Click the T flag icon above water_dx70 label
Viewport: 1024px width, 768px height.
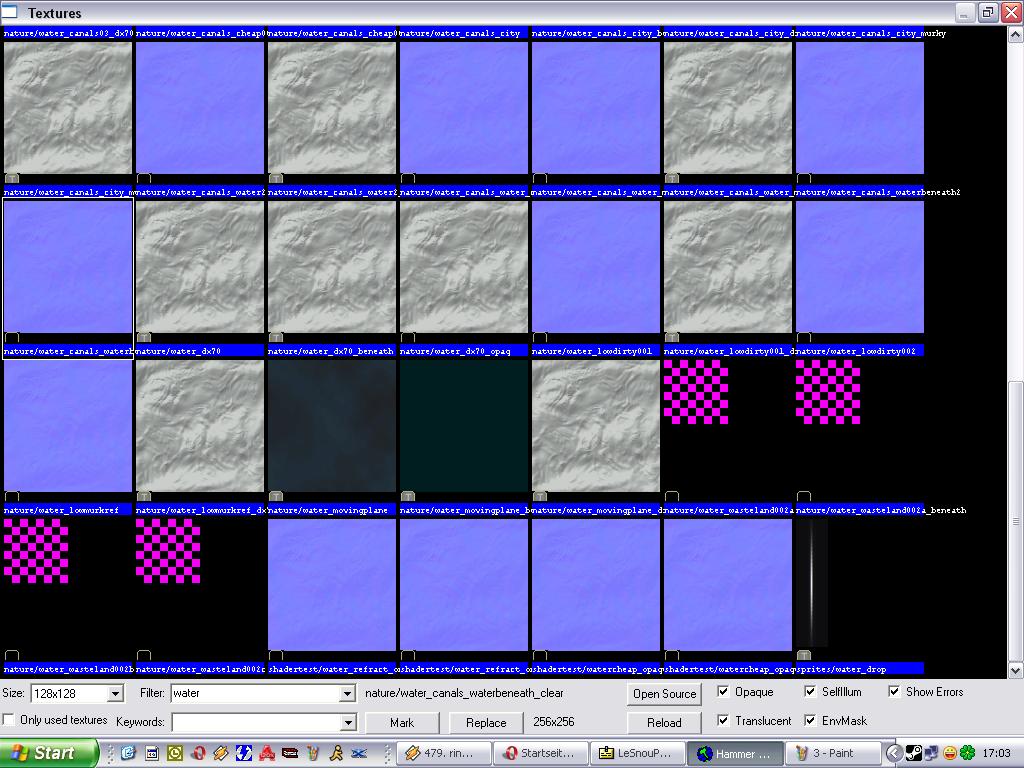(144, 338)
